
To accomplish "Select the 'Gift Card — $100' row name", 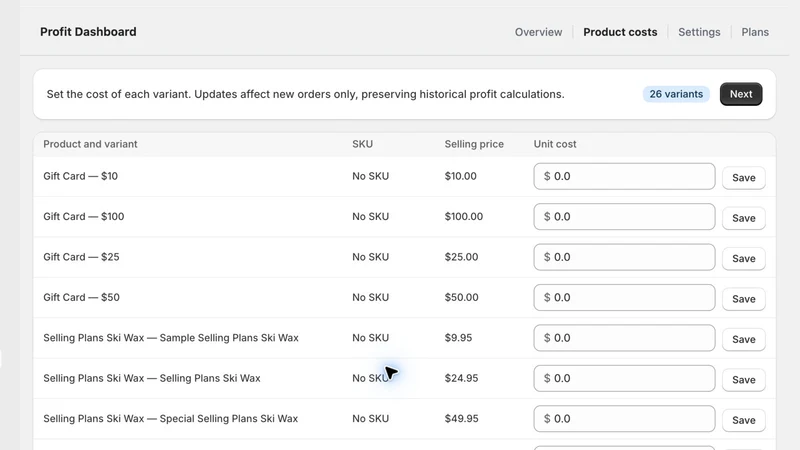I will tap(84, 216).
